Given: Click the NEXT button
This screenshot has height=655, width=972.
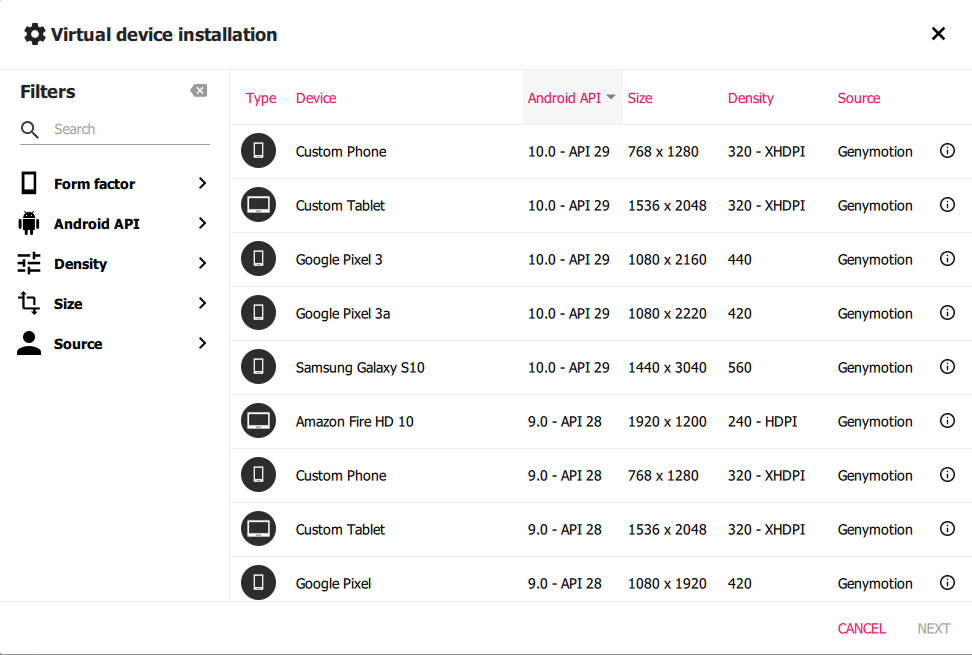Looking at the screenshot, I should 933,628.
